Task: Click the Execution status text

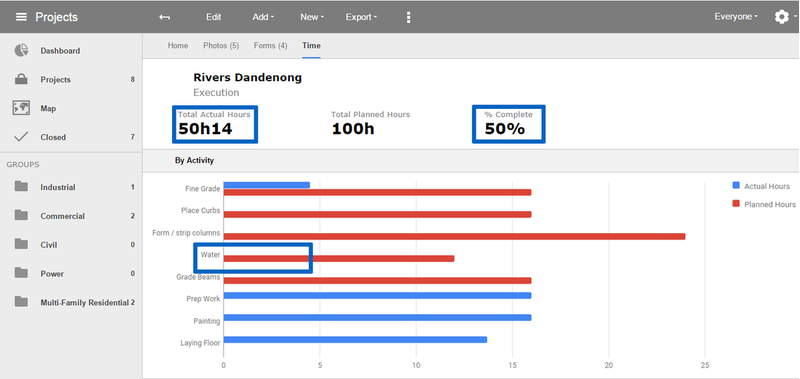Action: pos(216,93)
